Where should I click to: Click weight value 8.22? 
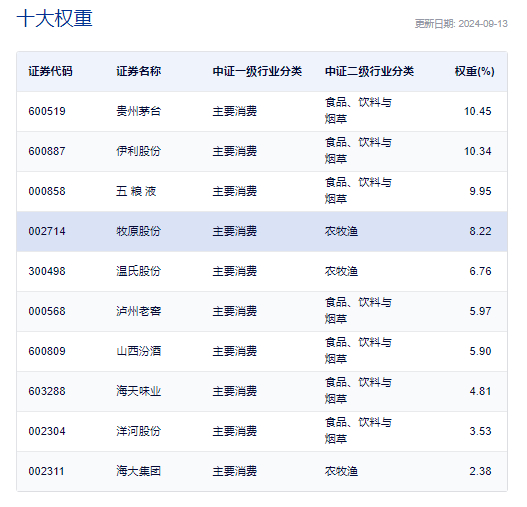click(x=480, y=231)
